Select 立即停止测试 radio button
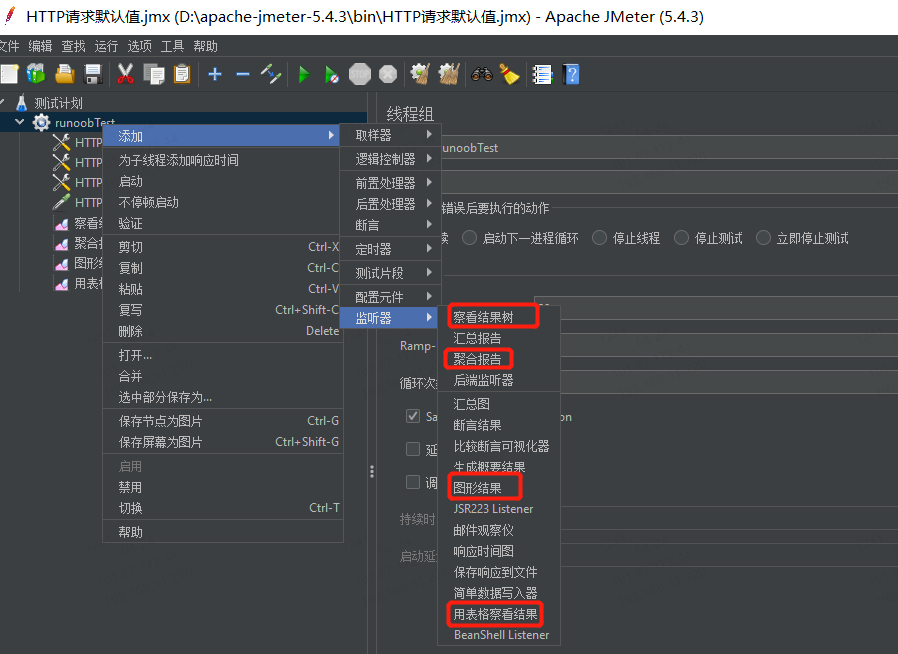 point(763,238)
